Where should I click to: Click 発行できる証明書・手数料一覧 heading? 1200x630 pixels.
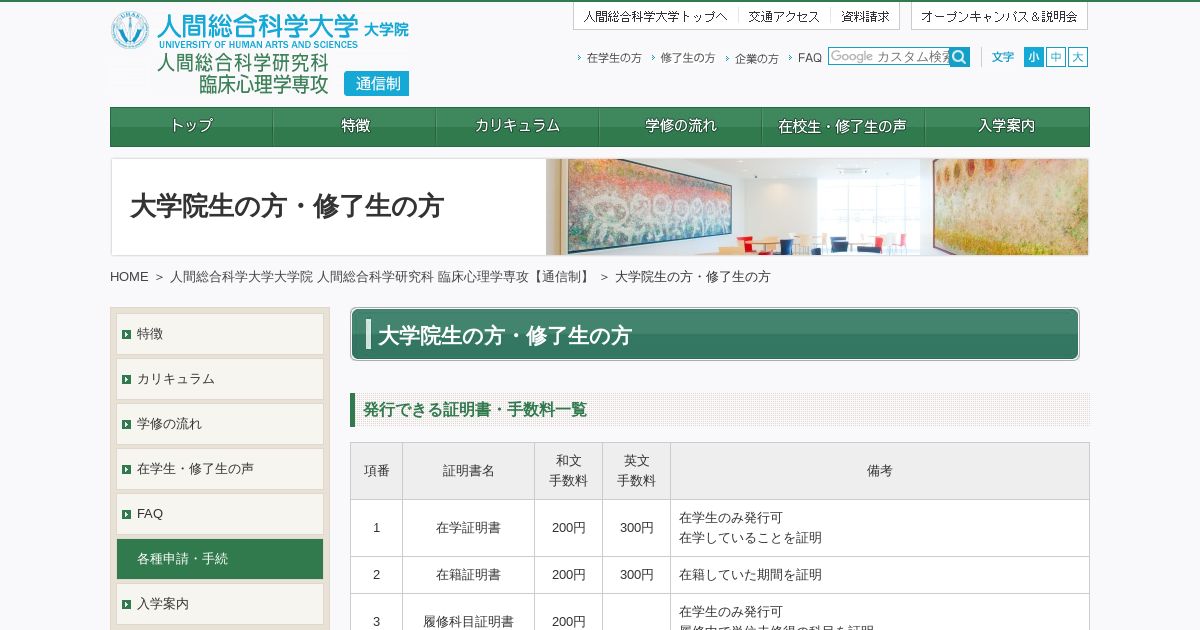coord(475,410)
